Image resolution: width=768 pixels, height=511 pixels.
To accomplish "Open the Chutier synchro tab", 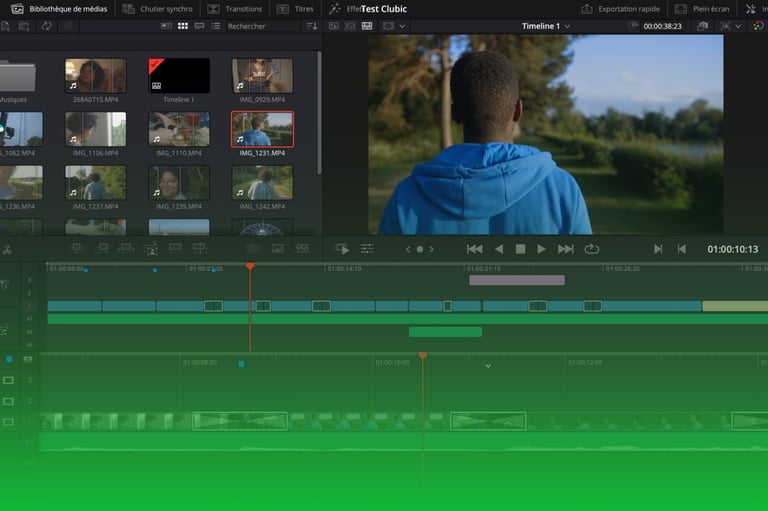I will tap(157, 9).
